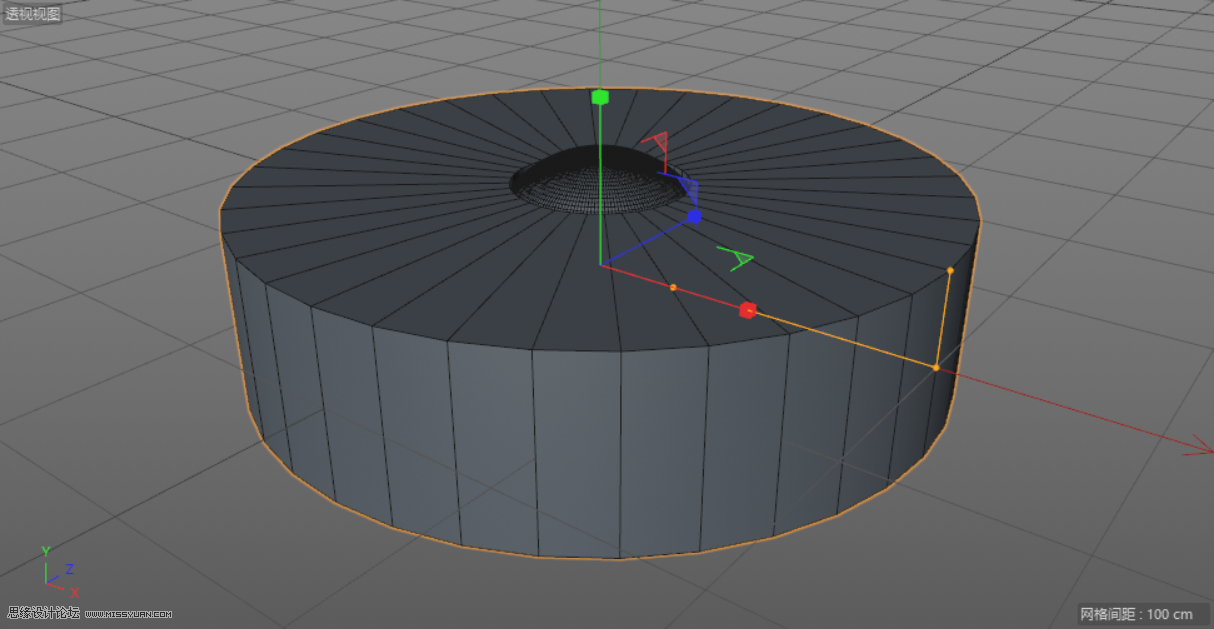Viewport: 1214px width, 629px height.
Task: Select the red X-axis move handle
Action: [748, 308]
